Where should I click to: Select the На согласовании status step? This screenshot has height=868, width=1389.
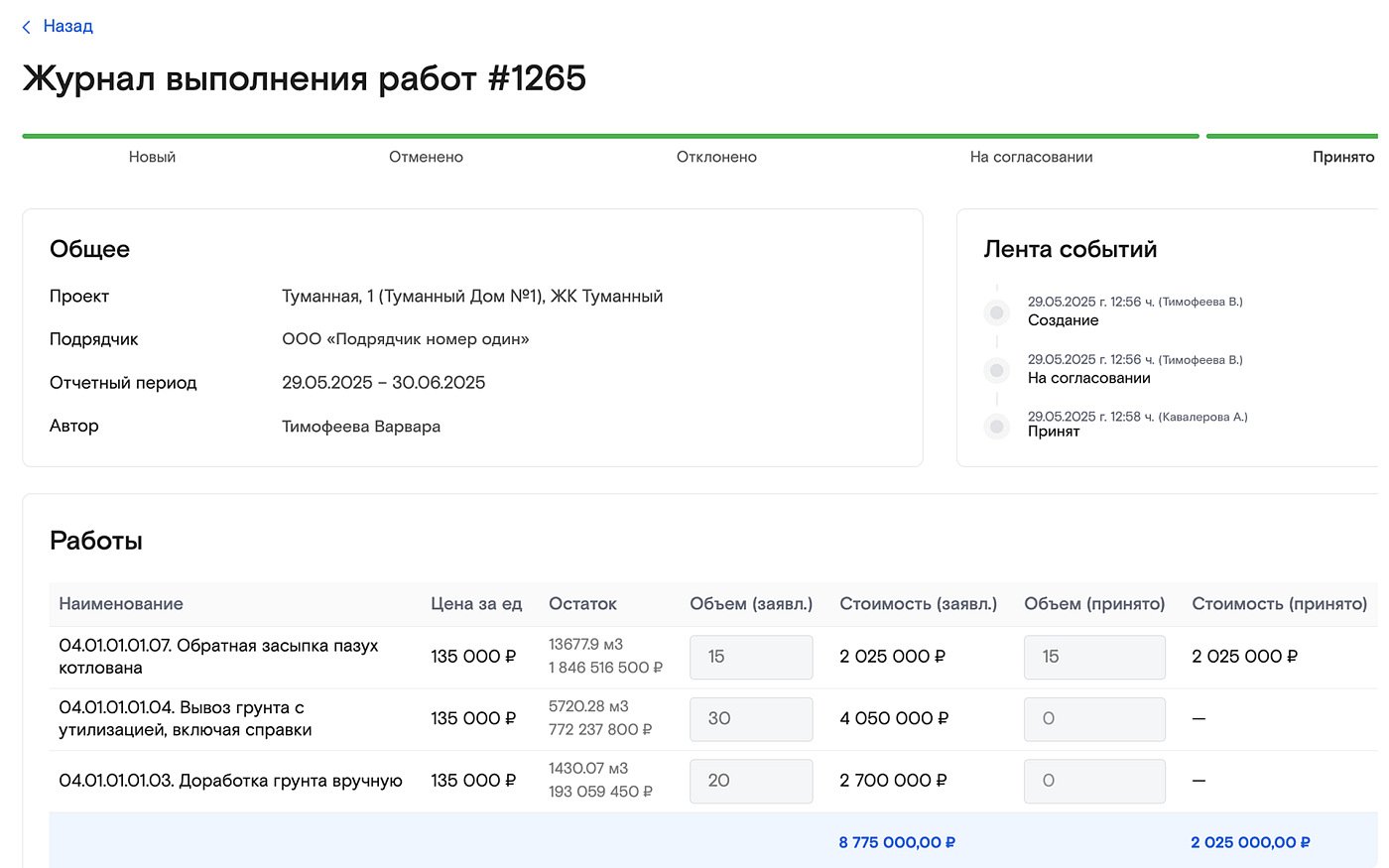click(x=1031, y=157)
